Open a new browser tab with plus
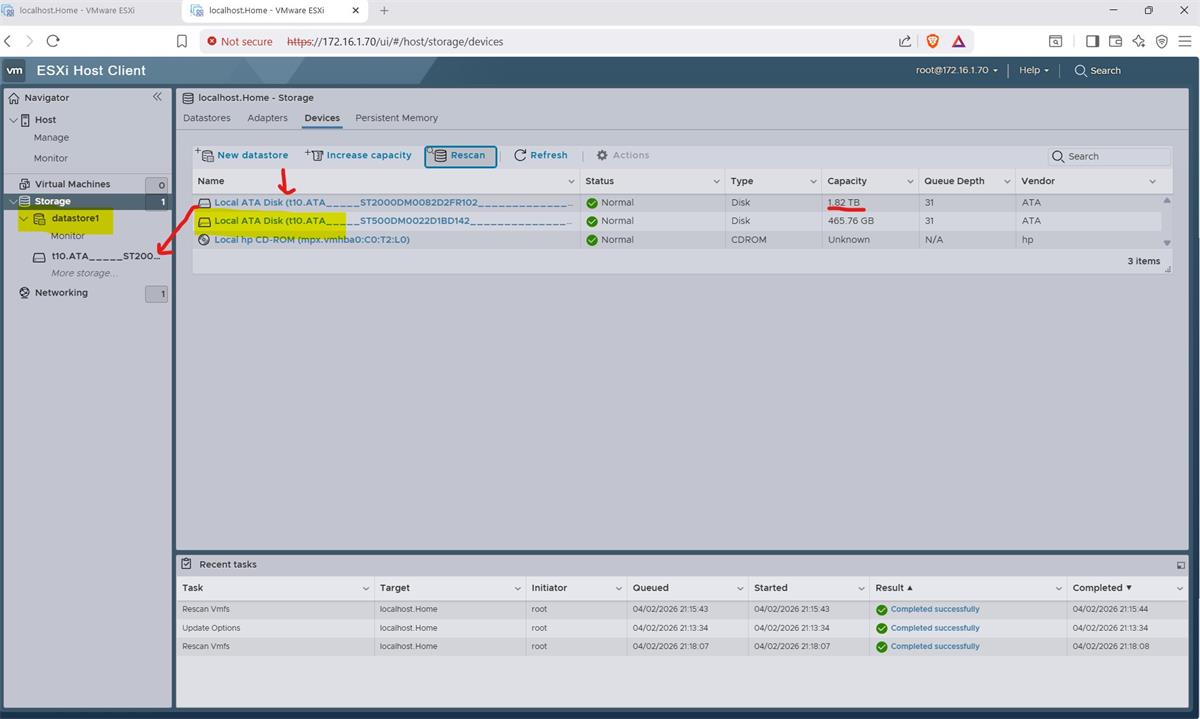The image size is (1200, 719). coord(384,11)
